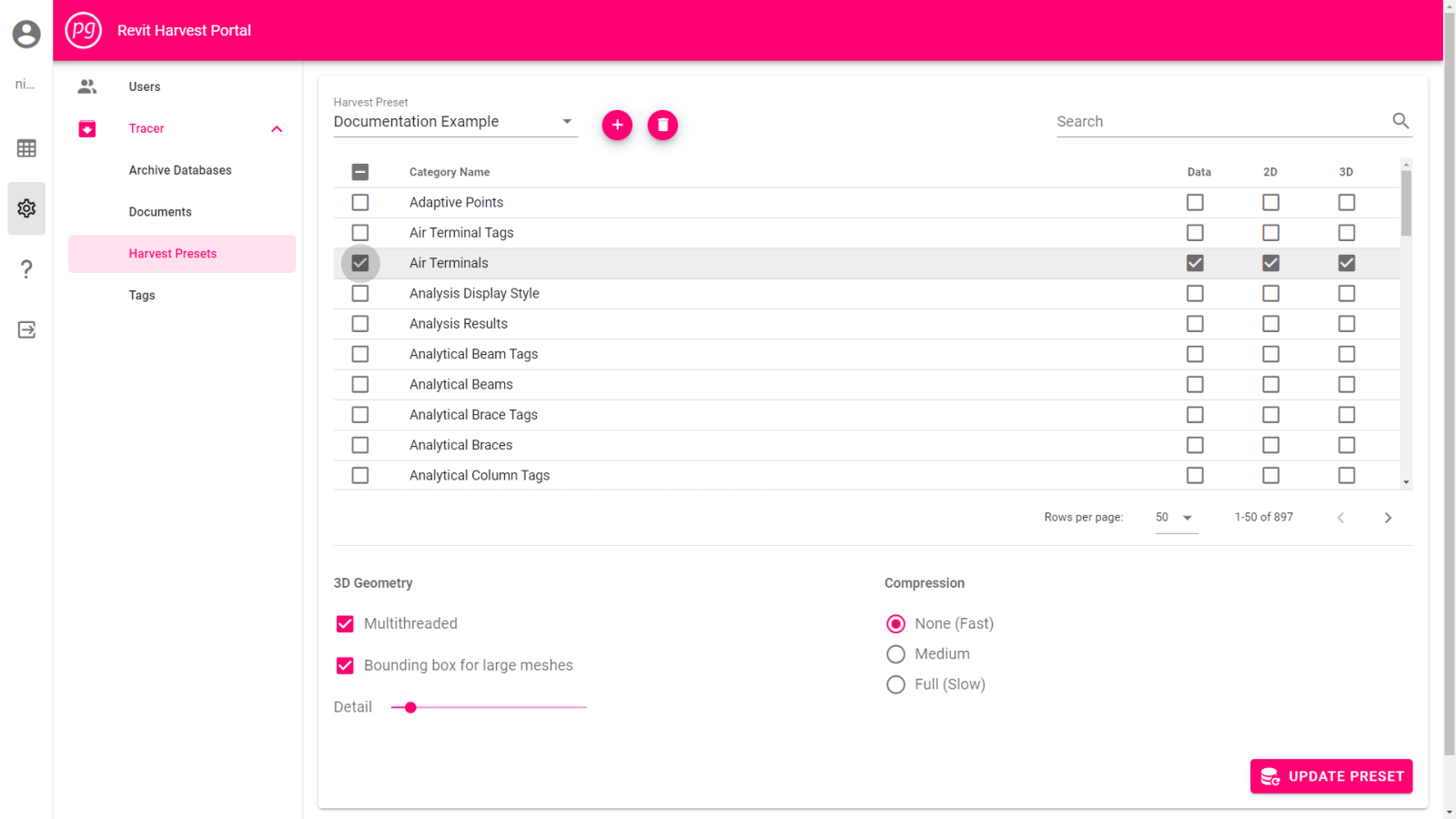Open the Tags section
This screenshot has width=1456, height=819.
tap(142, 295)
